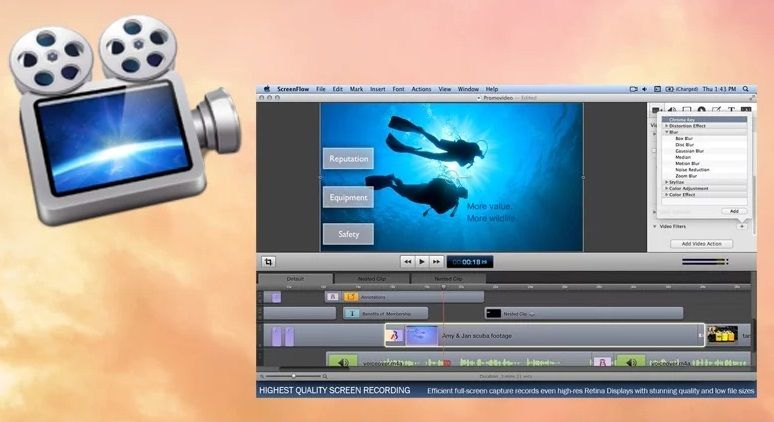
Task: Open the ScreenFlow application menu
Action: [293, 89]
